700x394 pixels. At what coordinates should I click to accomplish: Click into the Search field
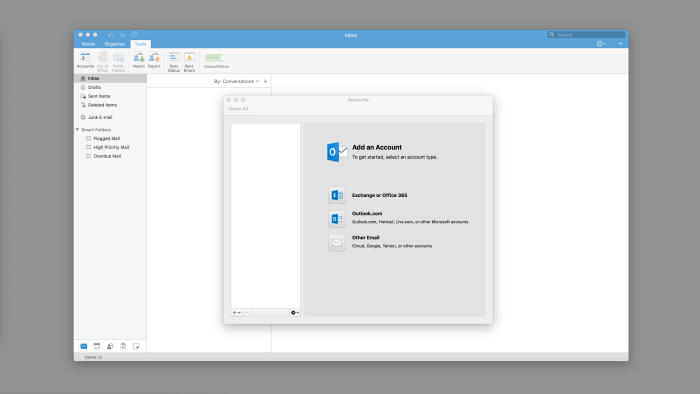(587, 34)
